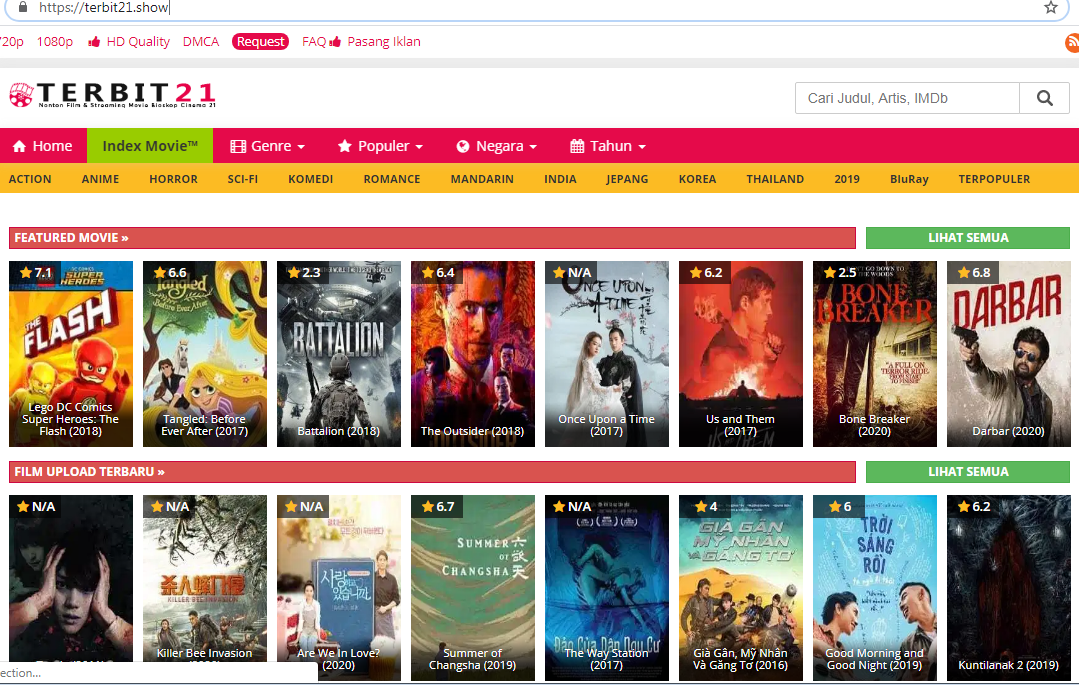Select the MANDARIN category
The image size is (1079, 685).
(482, 179)
